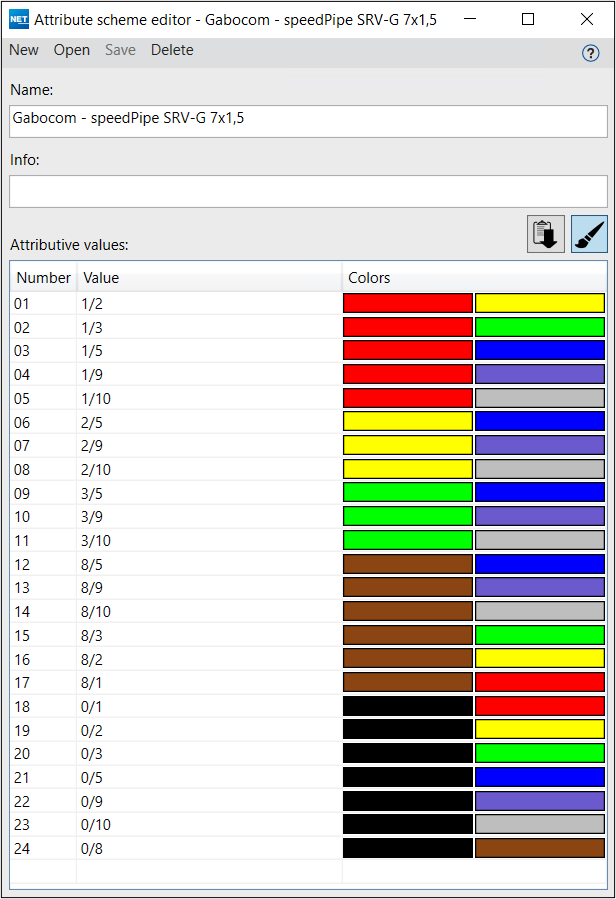Viewport: 616px width, 899px height.
Task: Click the brown swatch in row 12
Action: pyautogui.click(x=408, y=564)
